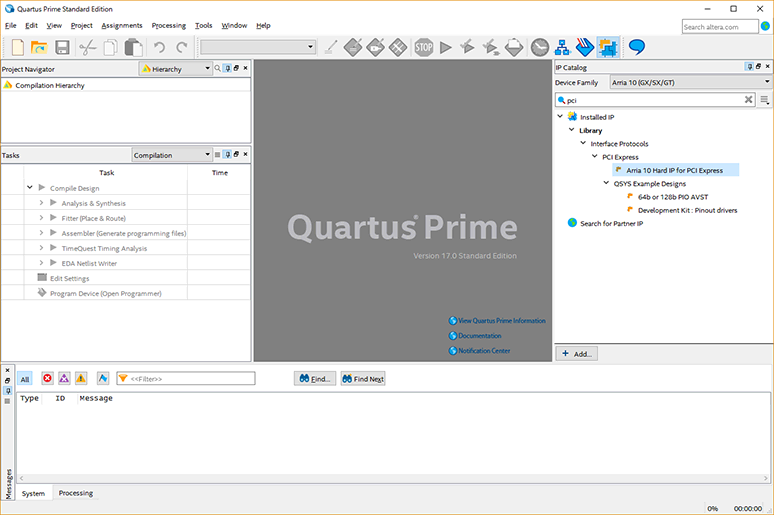Image resolution: width=774 pixels, height=515 pixels.
Task: Click the TimeQuest Timing Analyzer clock icon
Action: pos(540,47)
